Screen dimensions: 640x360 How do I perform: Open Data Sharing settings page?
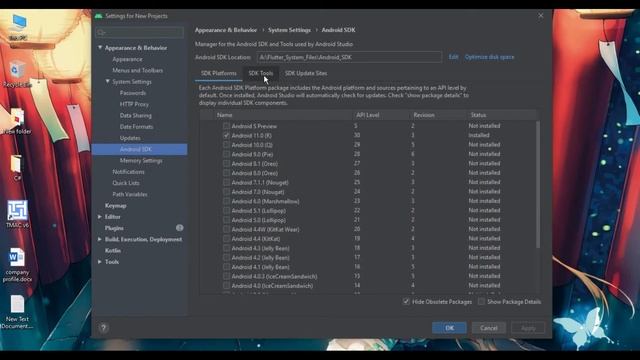click(136, 116)
